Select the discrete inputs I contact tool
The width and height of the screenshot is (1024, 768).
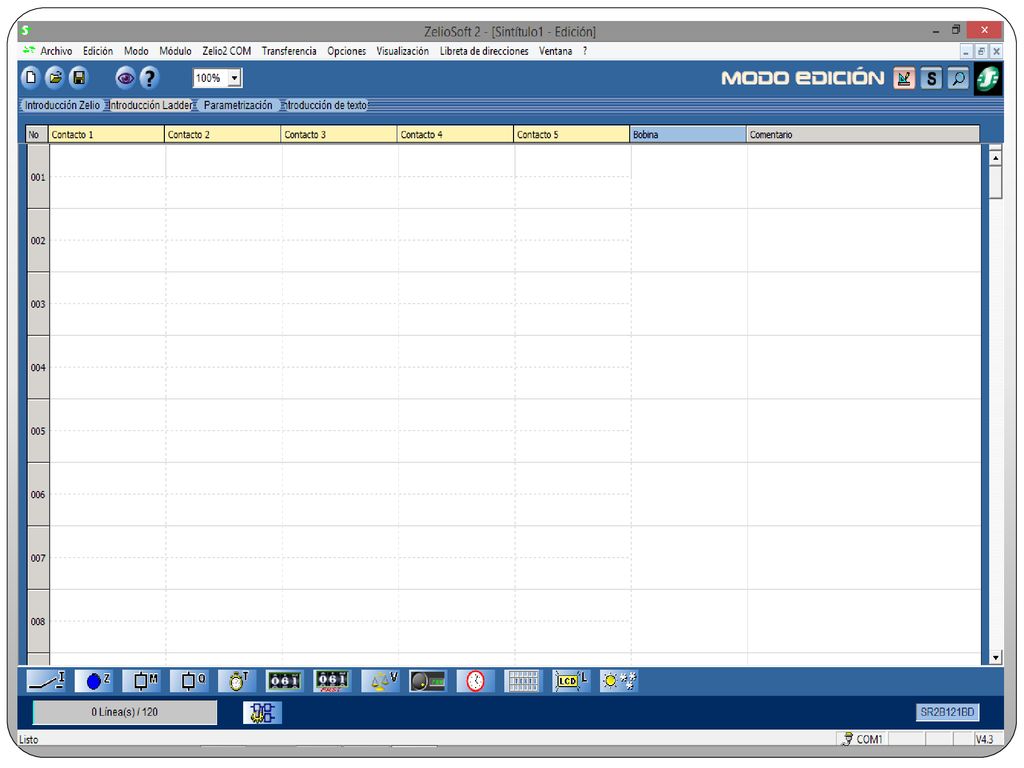[46, 681]
